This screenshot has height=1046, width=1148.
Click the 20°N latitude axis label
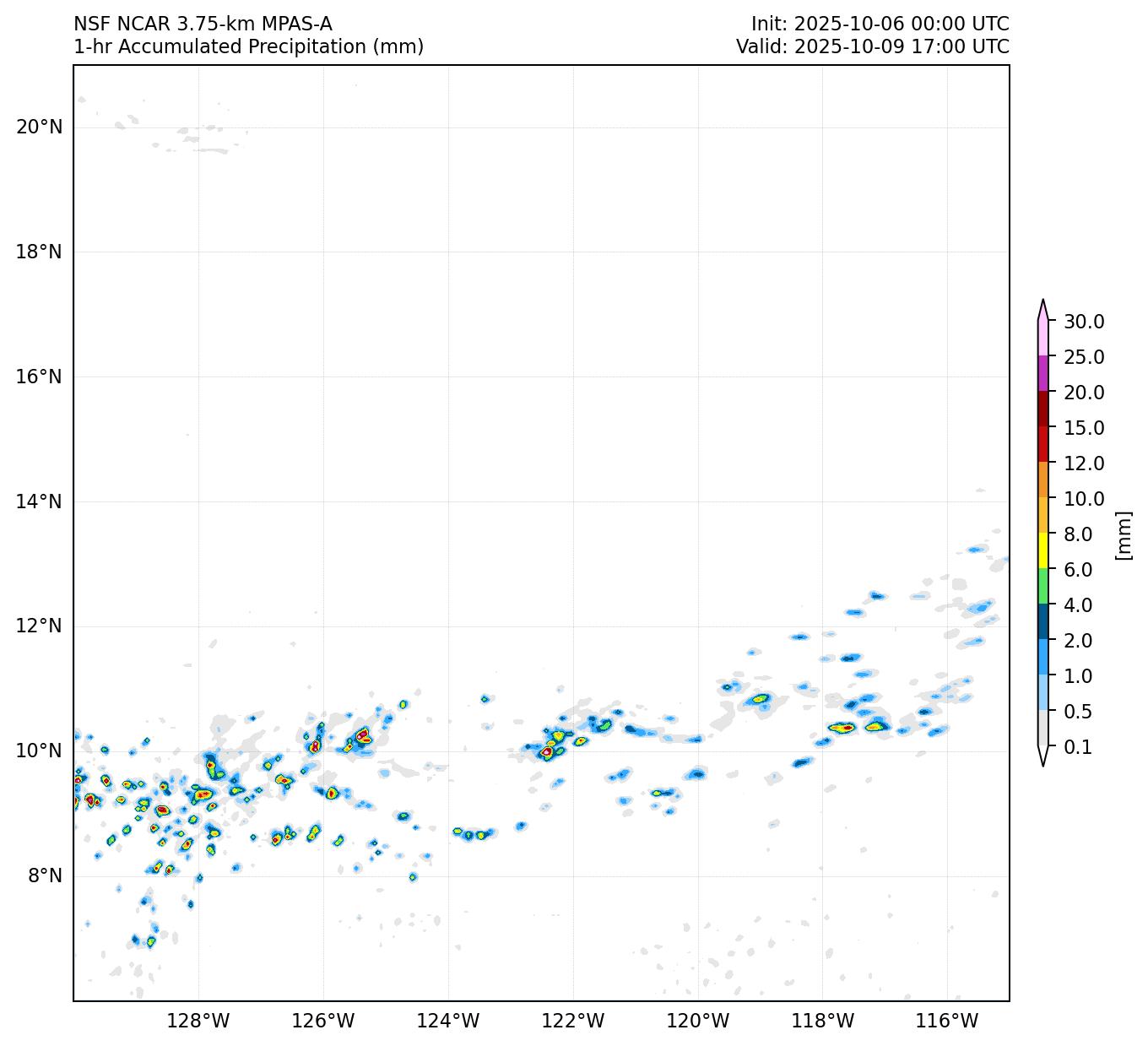39,127
